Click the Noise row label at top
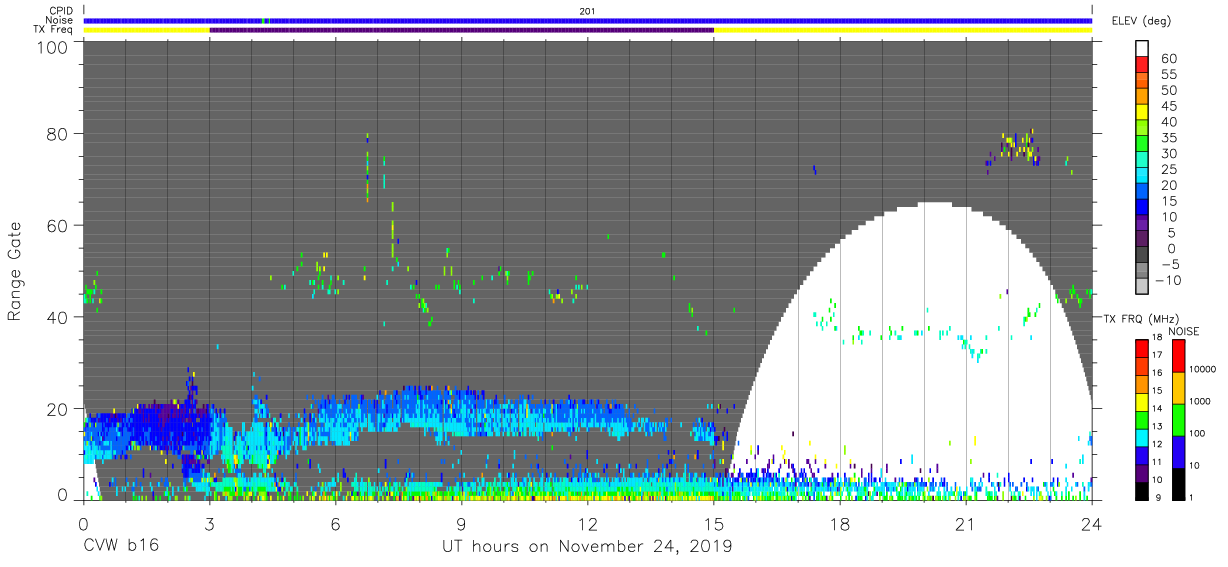The height and width of the screenshot is (567, 1228). click(61, 20)
